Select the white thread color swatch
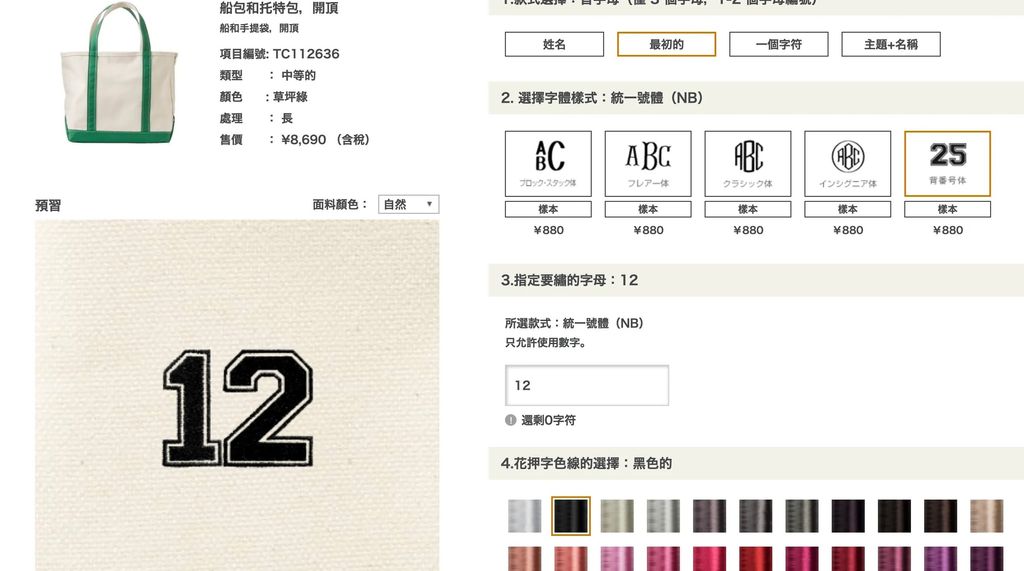Viewport: 1024px width, 571px height. [x=524, y=516]
